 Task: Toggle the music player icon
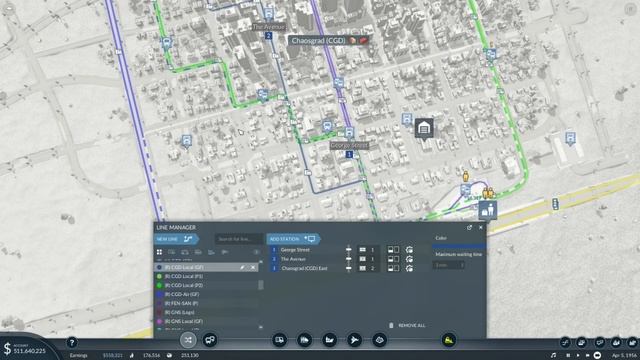[x=553, y=356]
